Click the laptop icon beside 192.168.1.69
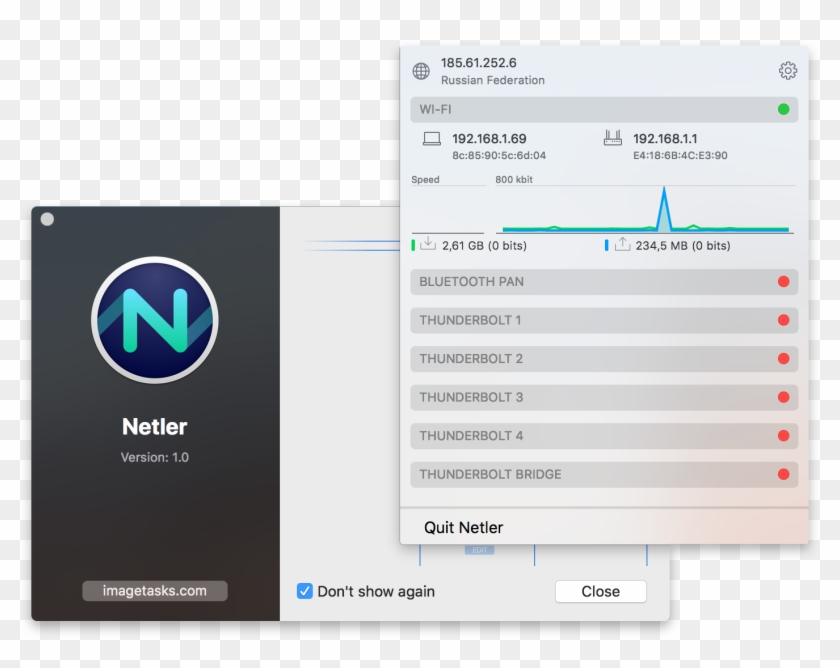This screenshot has width=840, height=668. (429, 139)
